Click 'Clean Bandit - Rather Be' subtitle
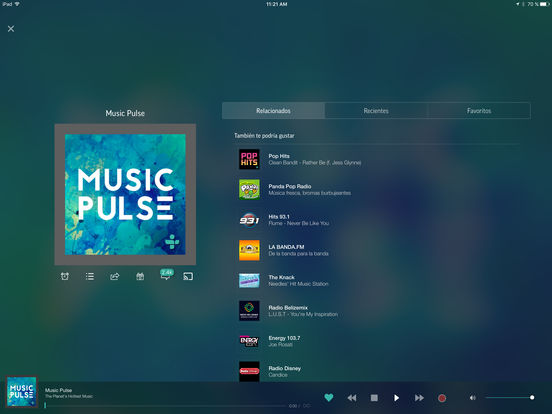 (x=315, y=163)
